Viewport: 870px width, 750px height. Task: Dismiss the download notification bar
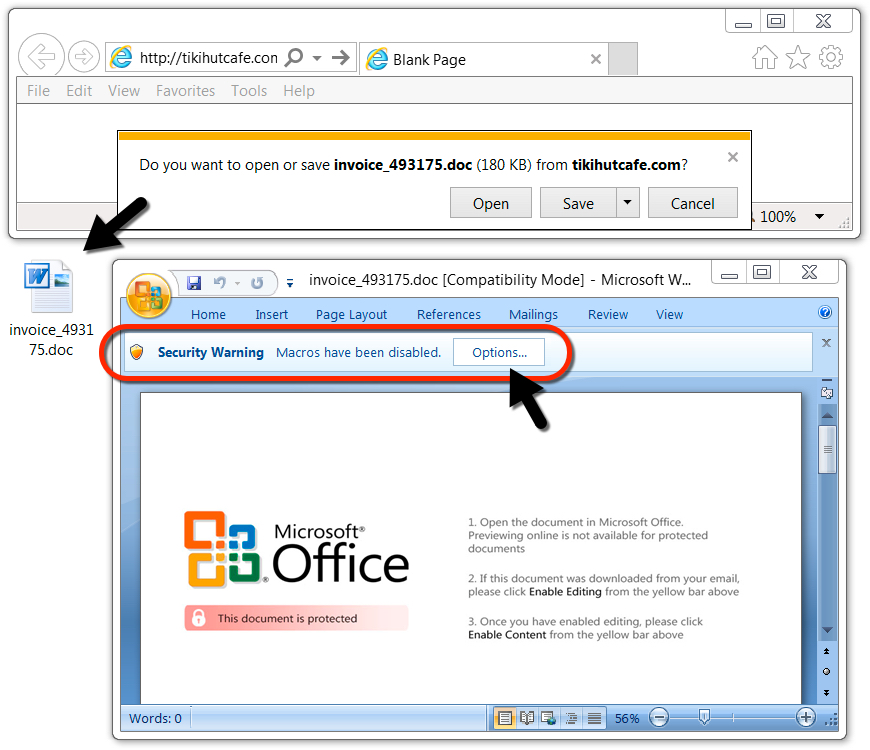[x=733, y=157]
